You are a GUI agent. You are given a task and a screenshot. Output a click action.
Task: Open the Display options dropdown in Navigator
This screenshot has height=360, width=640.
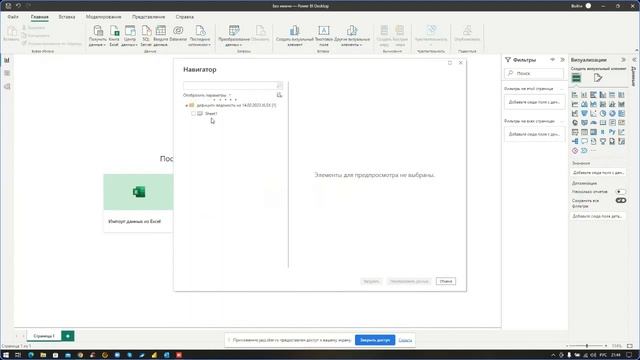pyautogui.click(x=207, y=95)
